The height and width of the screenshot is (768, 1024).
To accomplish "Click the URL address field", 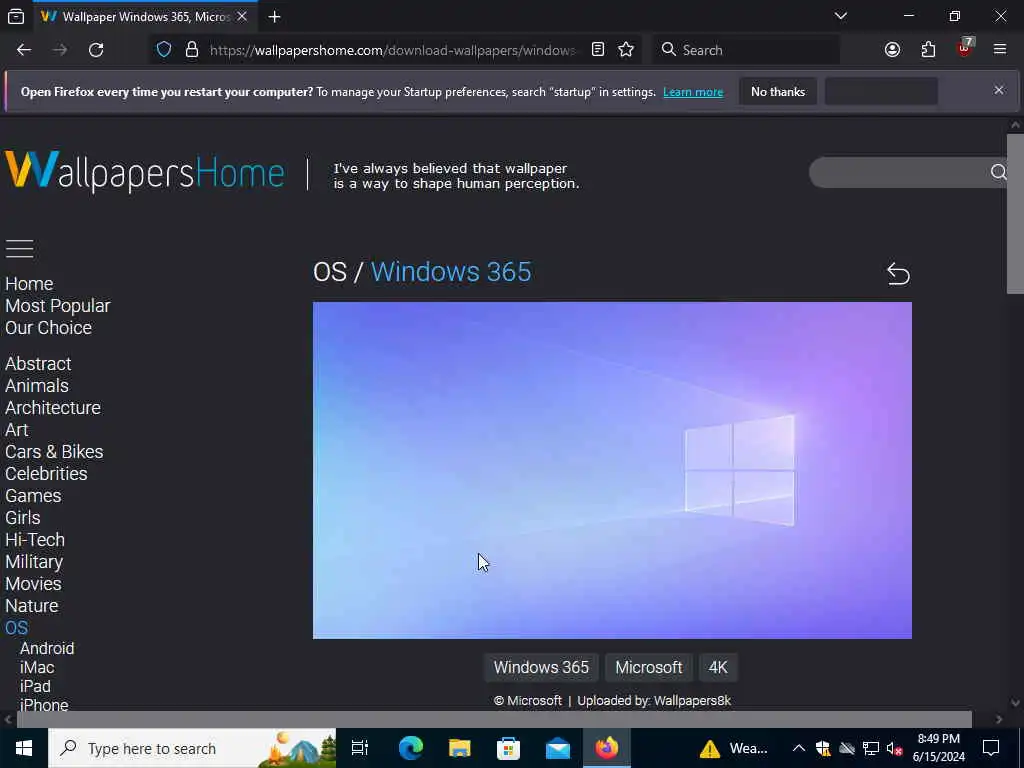I will tap(392, 50).
